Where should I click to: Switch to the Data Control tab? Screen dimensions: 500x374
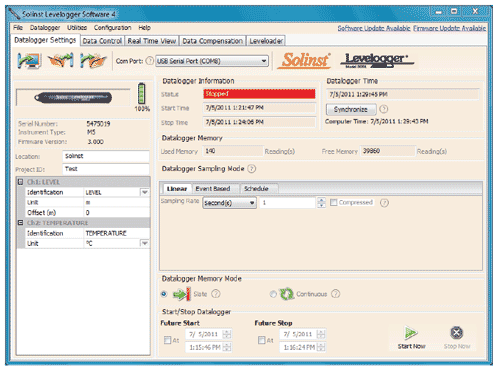(x=102, y=41)
